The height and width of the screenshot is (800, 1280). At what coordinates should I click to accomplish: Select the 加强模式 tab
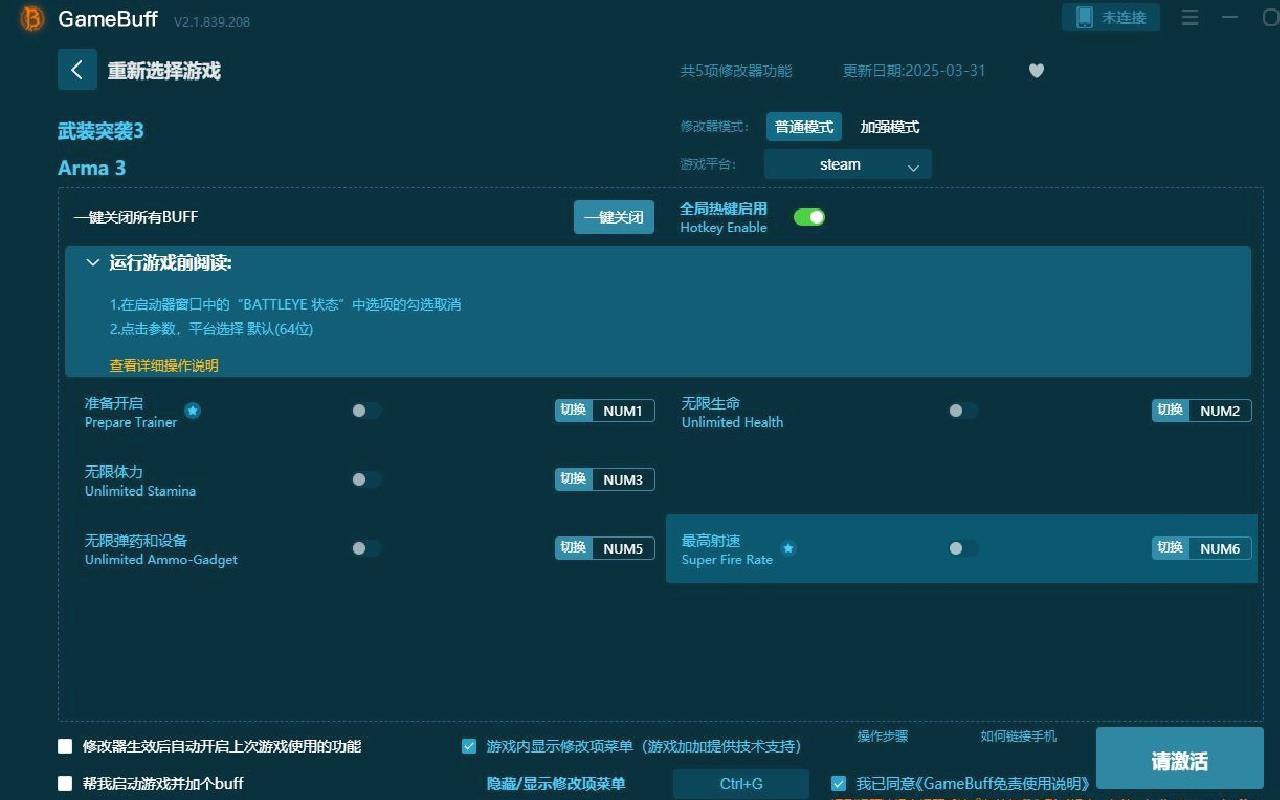coord(889,127)
